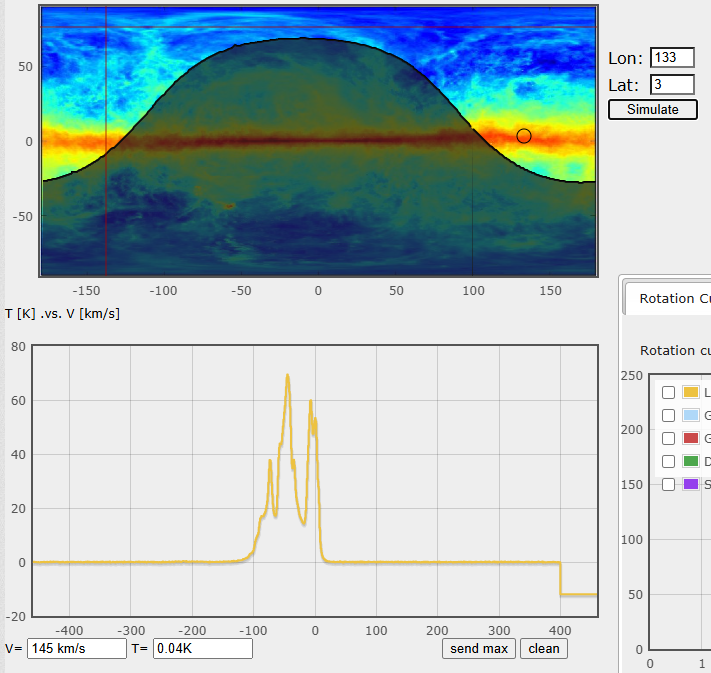Toggle the checkbox next to the purple swatch
This screenshot has width=711, height=673.
668,484
